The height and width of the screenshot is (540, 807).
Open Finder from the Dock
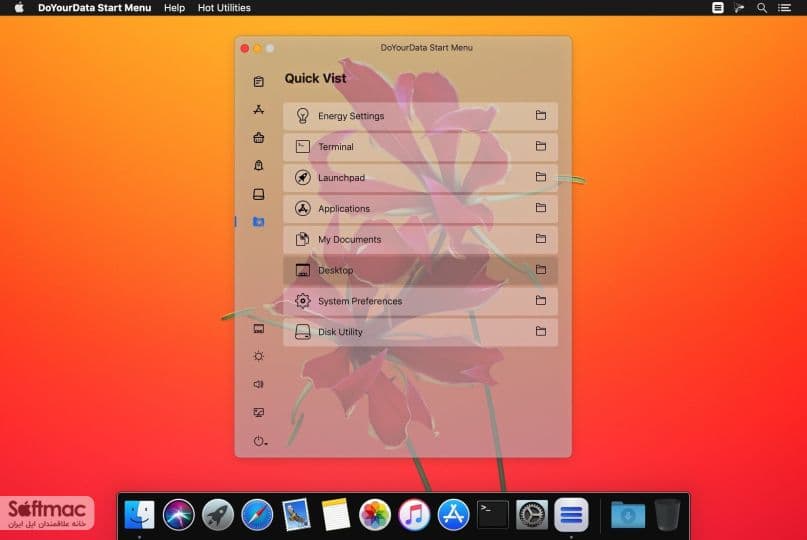[x=139, y=514]
